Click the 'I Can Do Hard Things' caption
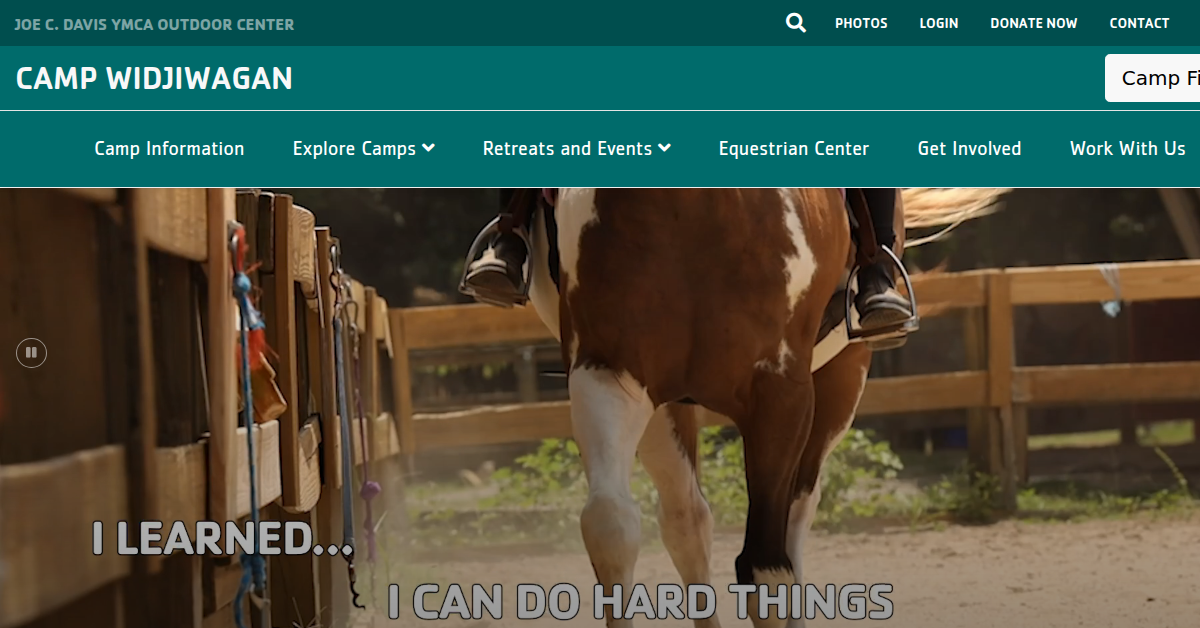The width and height of the screenshot is (1200, 628). (x=640, y=602)
